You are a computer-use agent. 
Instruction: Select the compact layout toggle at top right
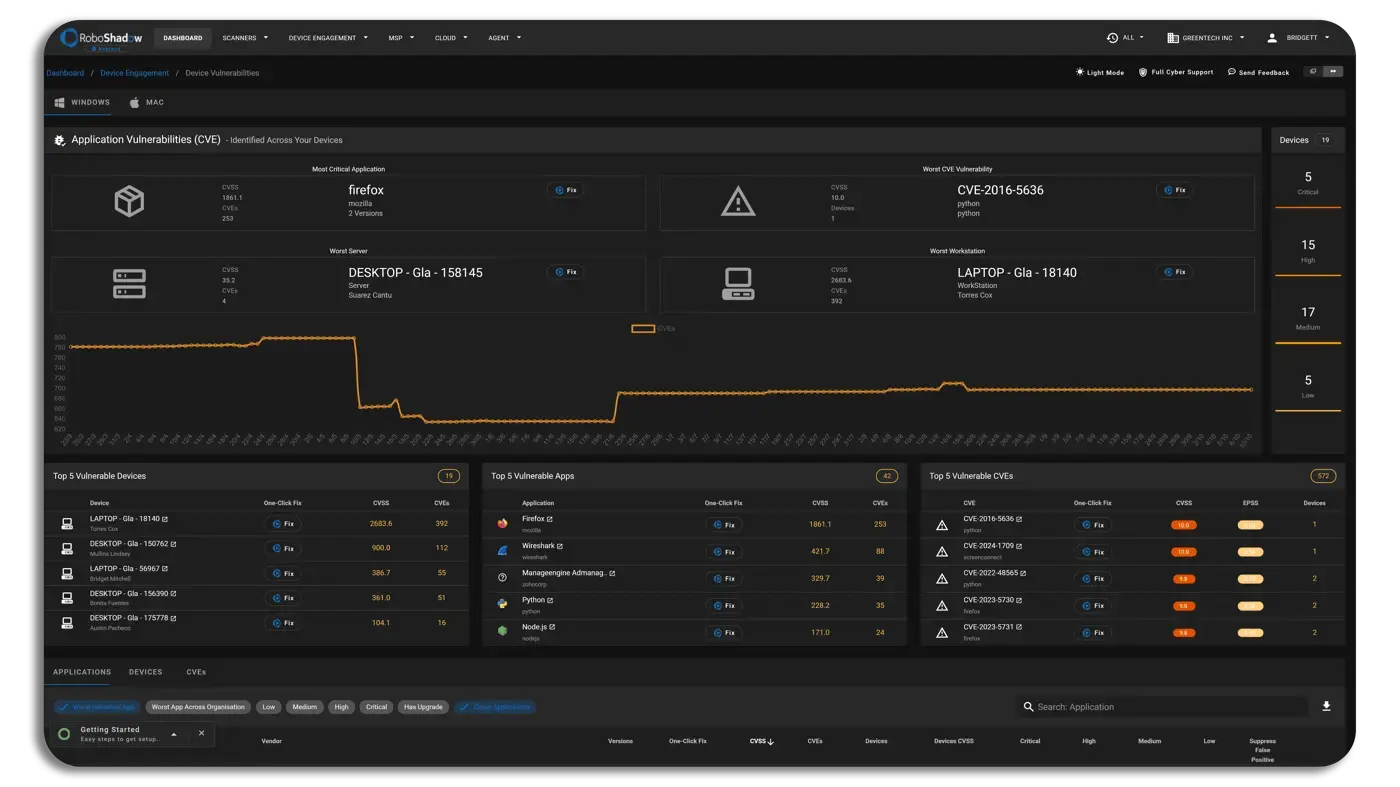coord(1313,72)
